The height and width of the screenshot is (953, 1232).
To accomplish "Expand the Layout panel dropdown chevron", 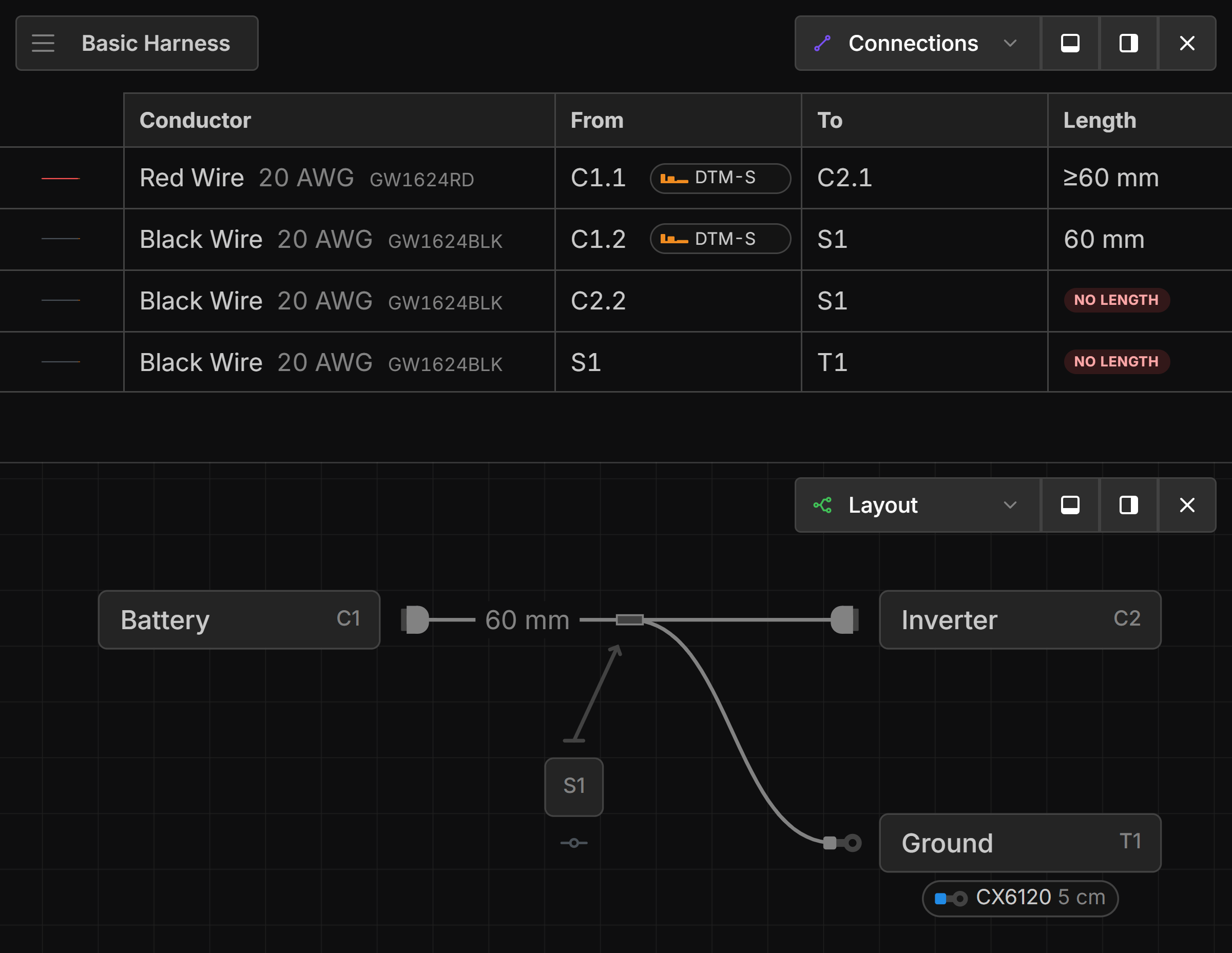I will click(1010, 505).
